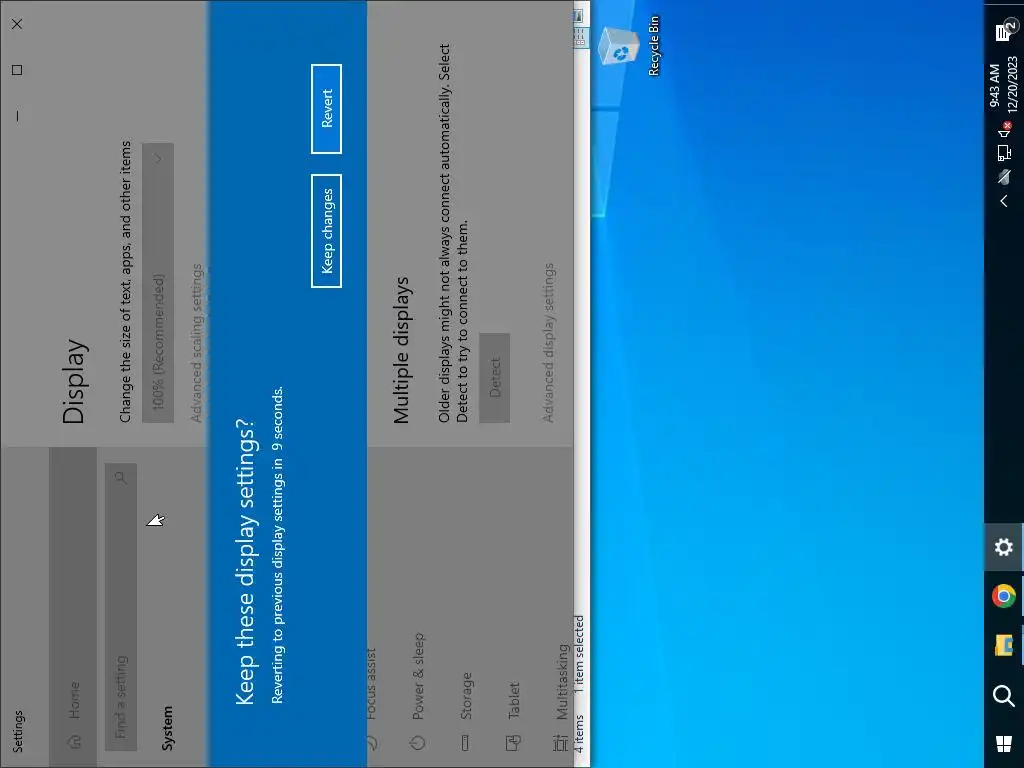Click the taskbar Search magnifier icon

point(1004,696)
